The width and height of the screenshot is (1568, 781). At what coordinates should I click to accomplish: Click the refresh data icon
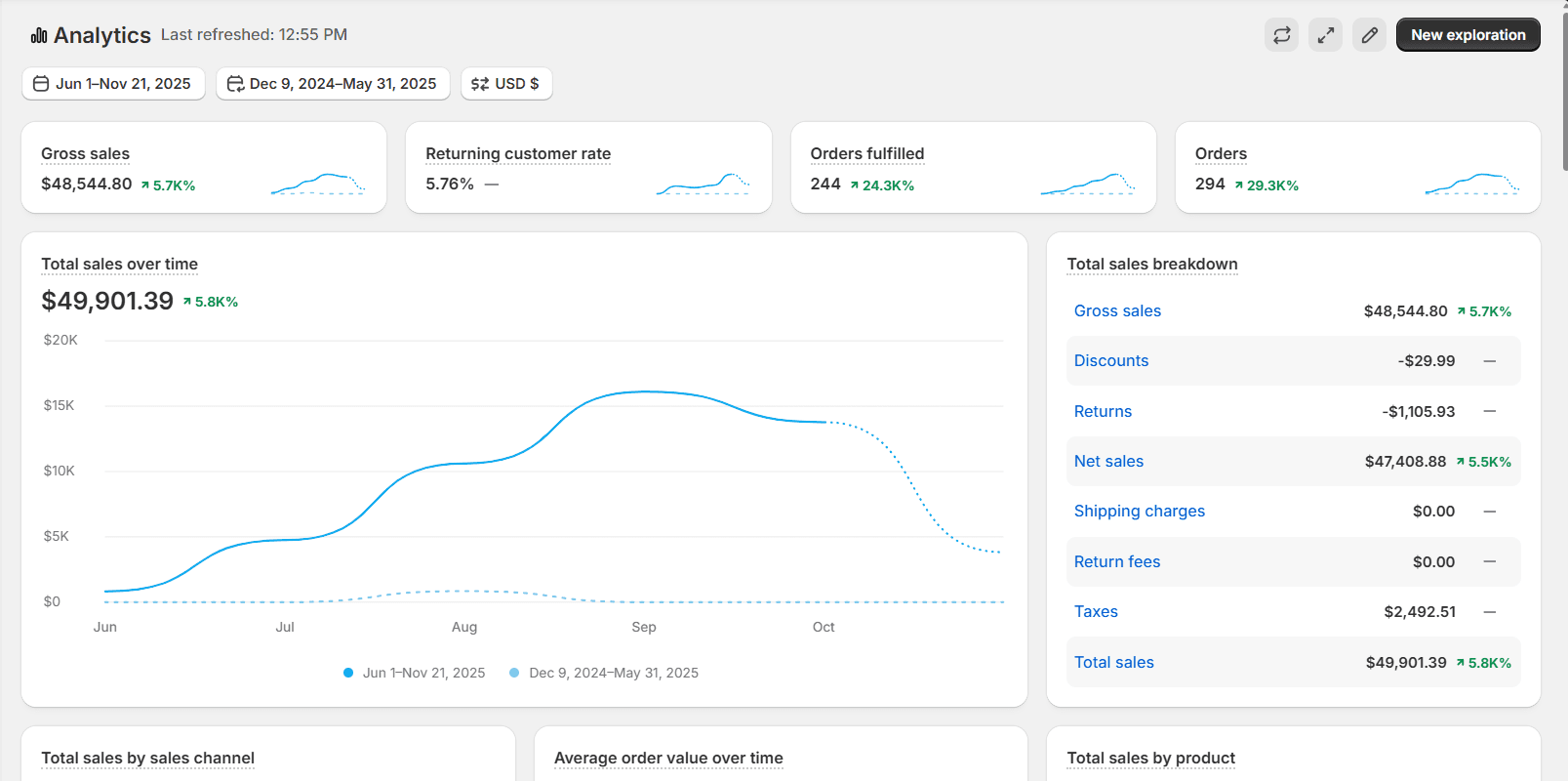point(1281,35)
